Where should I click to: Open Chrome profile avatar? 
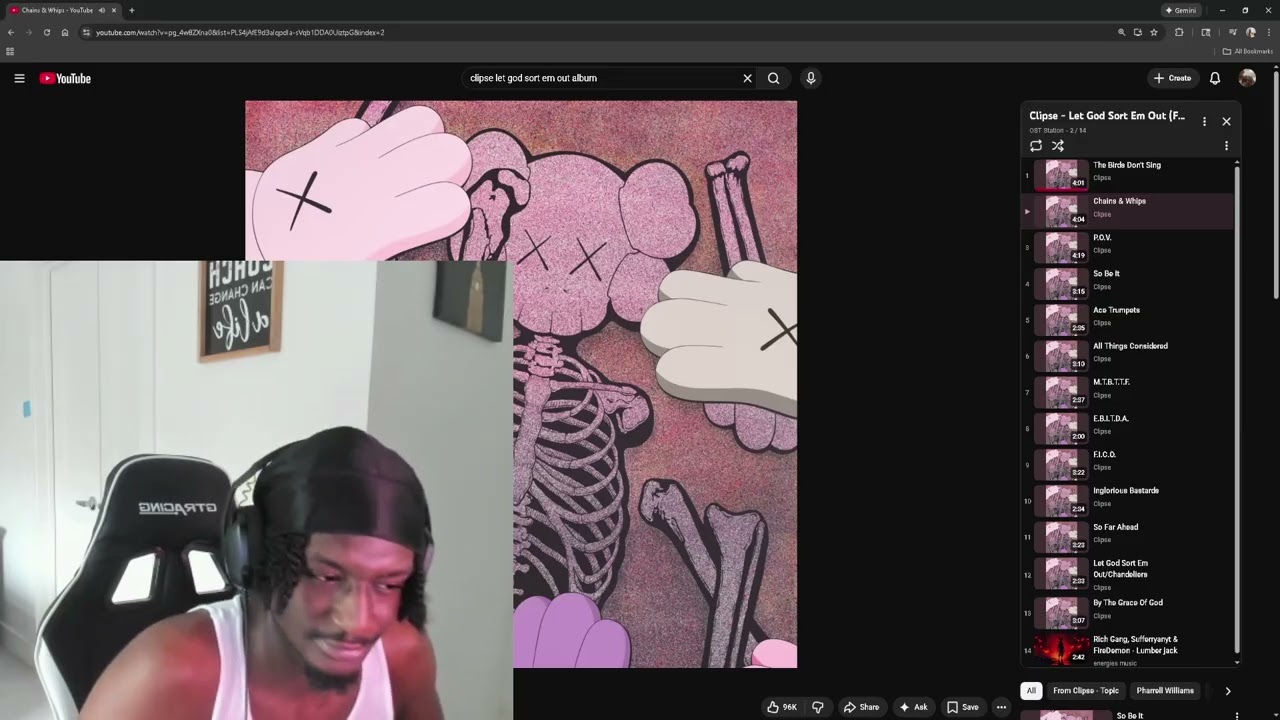[1250, 32]
